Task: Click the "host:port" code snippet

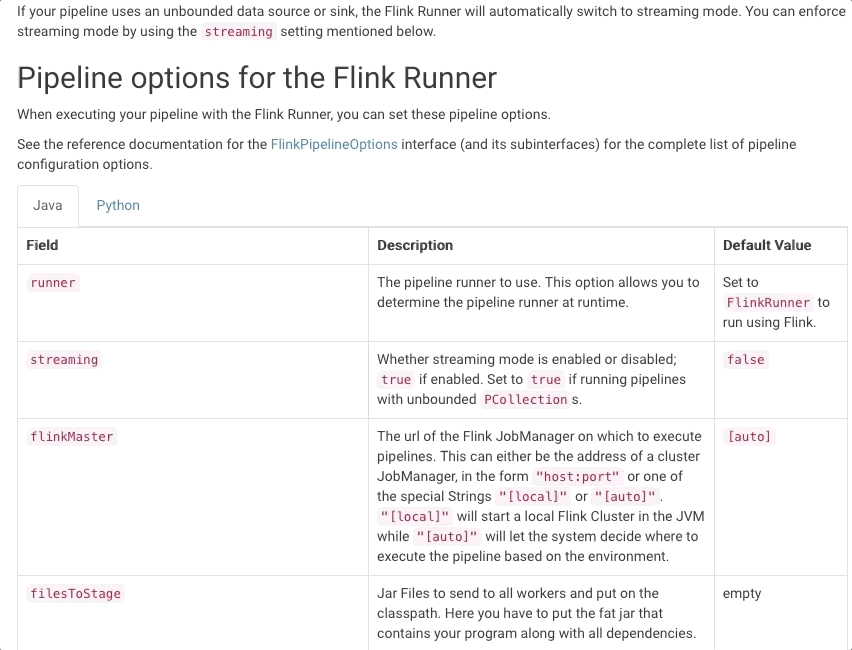Action: pyautogui.click(x=578, y=476)
